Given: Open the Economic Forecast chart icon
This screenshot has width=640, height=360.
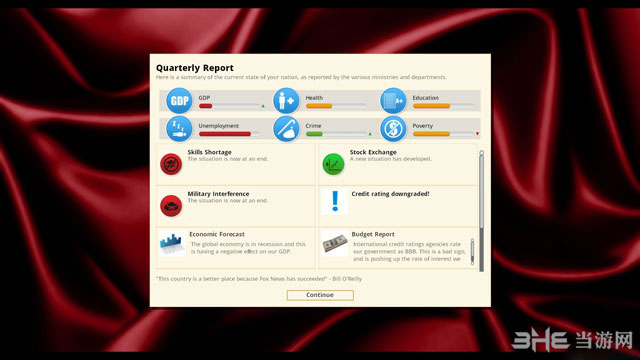Looking at the screenshot, I should pos(172,243).
